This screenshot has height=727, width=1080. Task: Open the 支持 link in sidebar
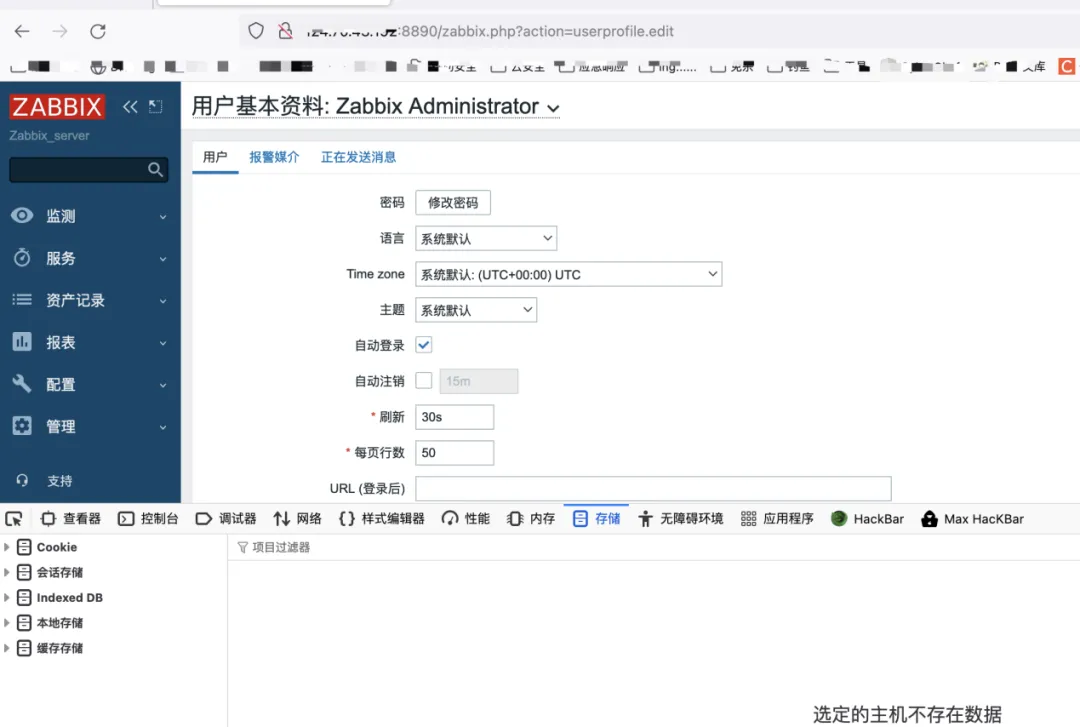pyautogui.click(x=59, y=481)
